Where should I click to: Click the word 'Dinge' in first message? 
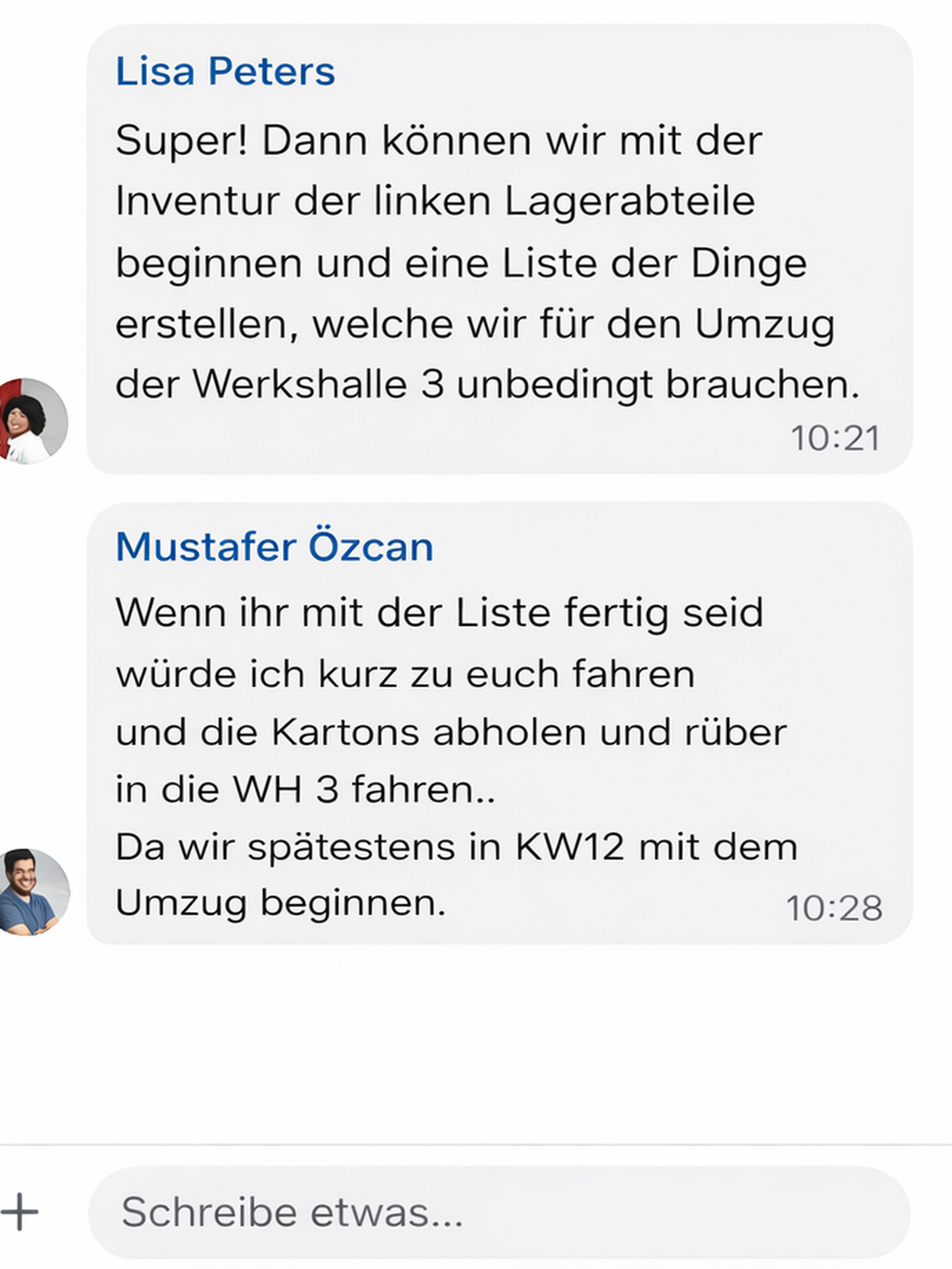tap(748, 264)
